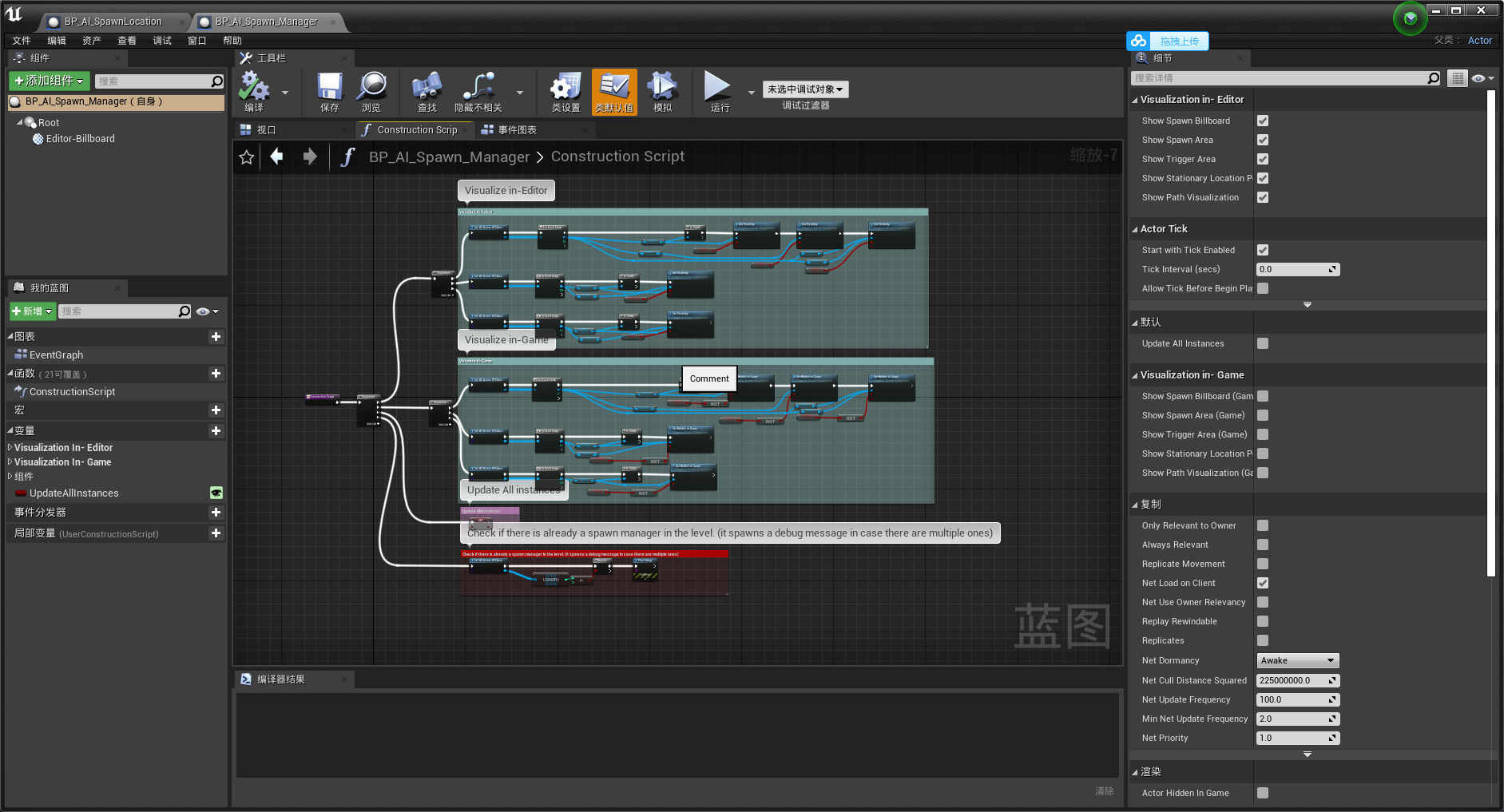Click Net Priority value field

pyautogui.click(x=1297, y=738)
